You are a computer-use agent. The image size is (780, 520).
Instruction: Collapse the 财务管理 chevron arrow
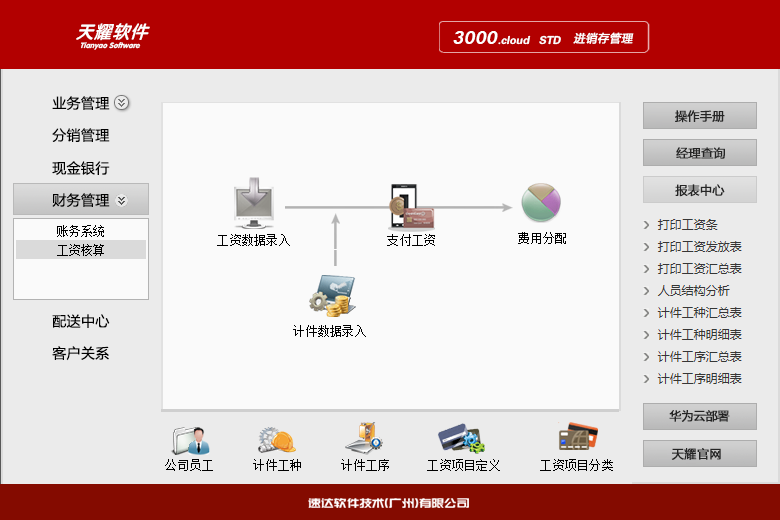coord(121,201)
